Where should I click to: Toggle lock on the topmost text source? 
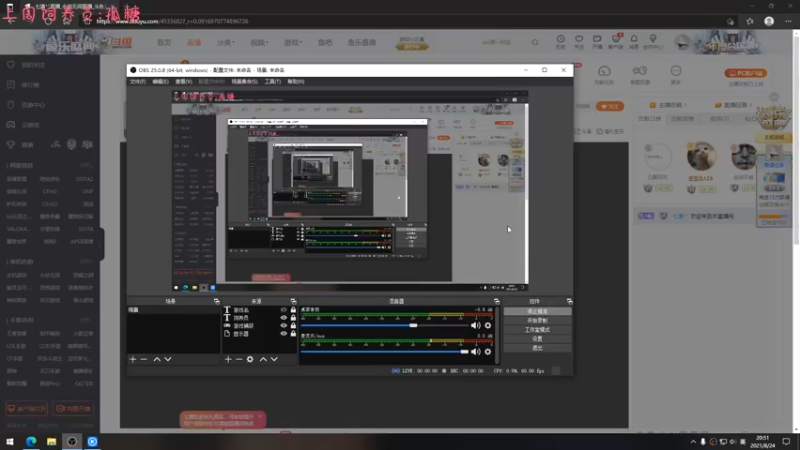(x=293, y=310)
